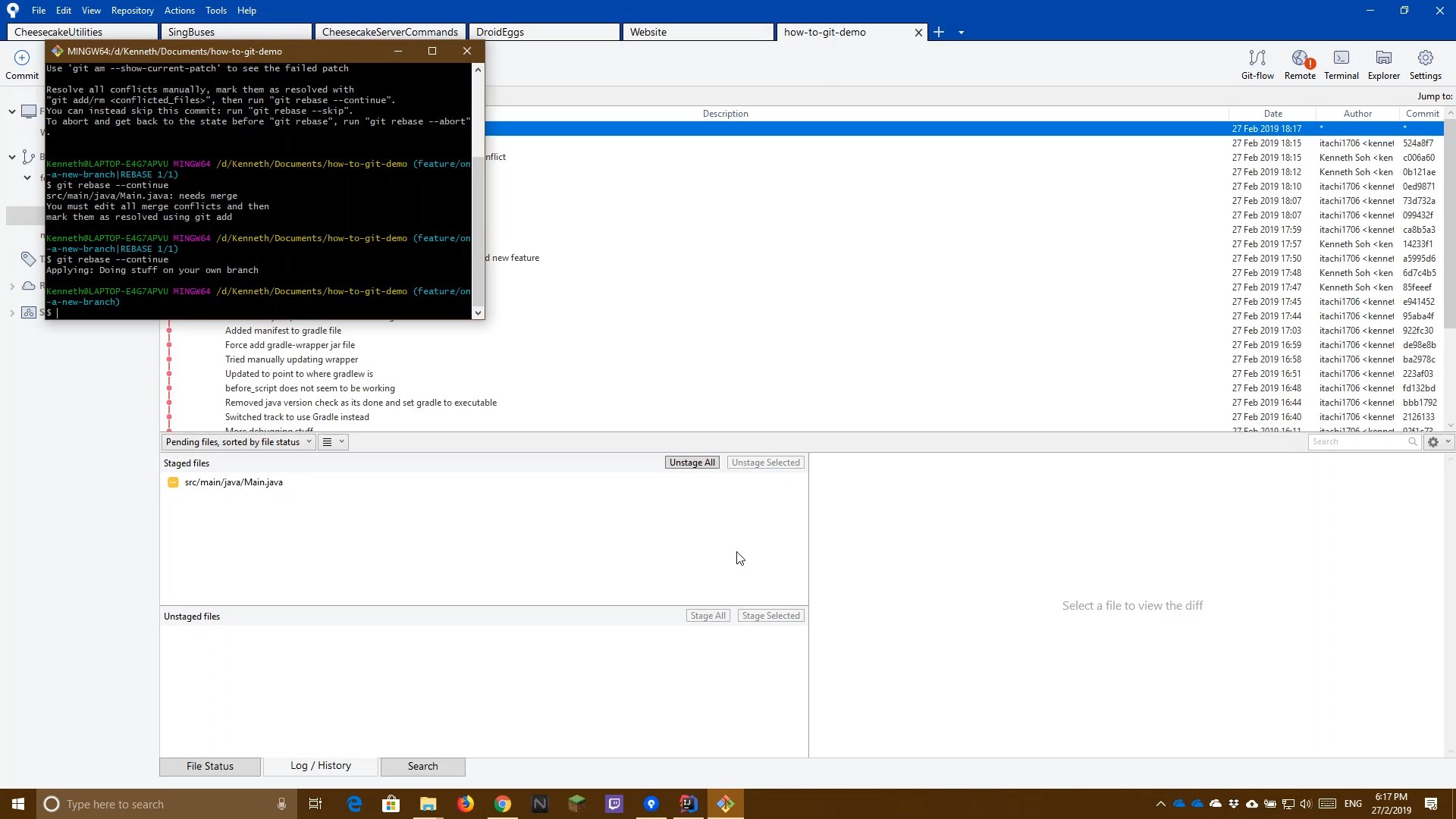
Task: Click the Unstage All button
Action: click(x=692, y=463)
